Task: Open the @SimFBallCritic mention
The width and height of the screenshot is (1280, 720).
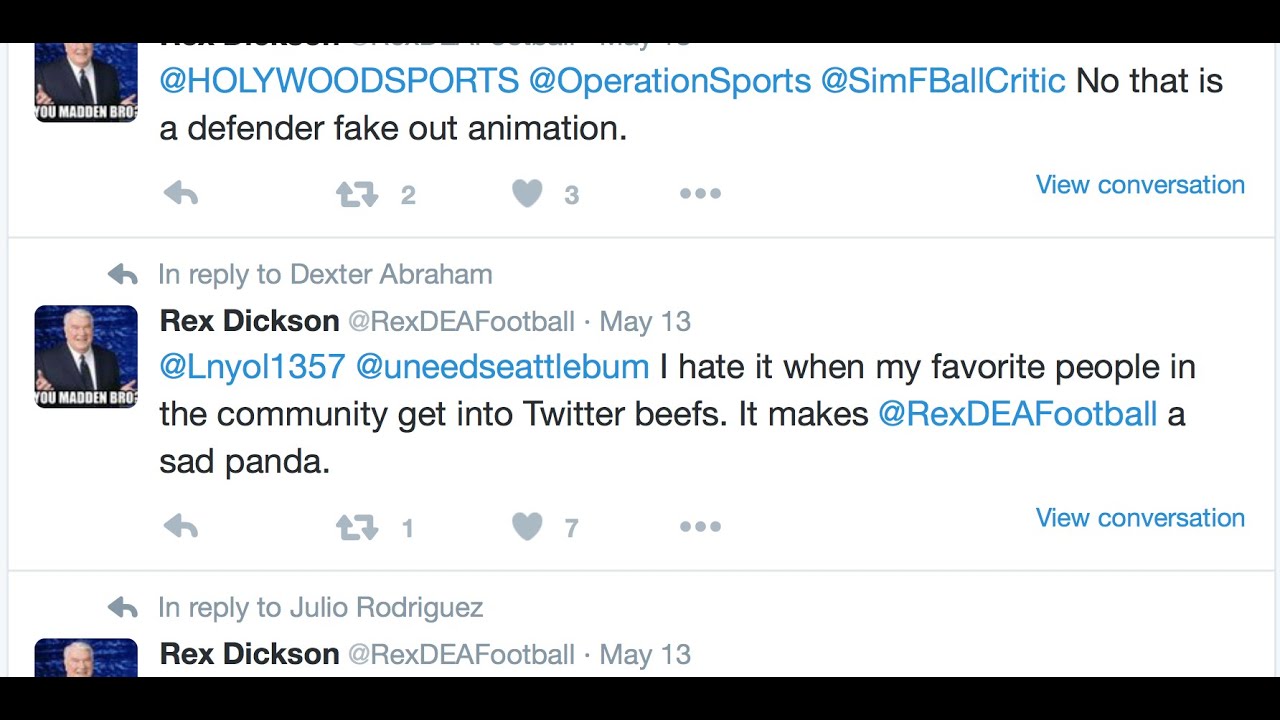Action: point(943,81)
